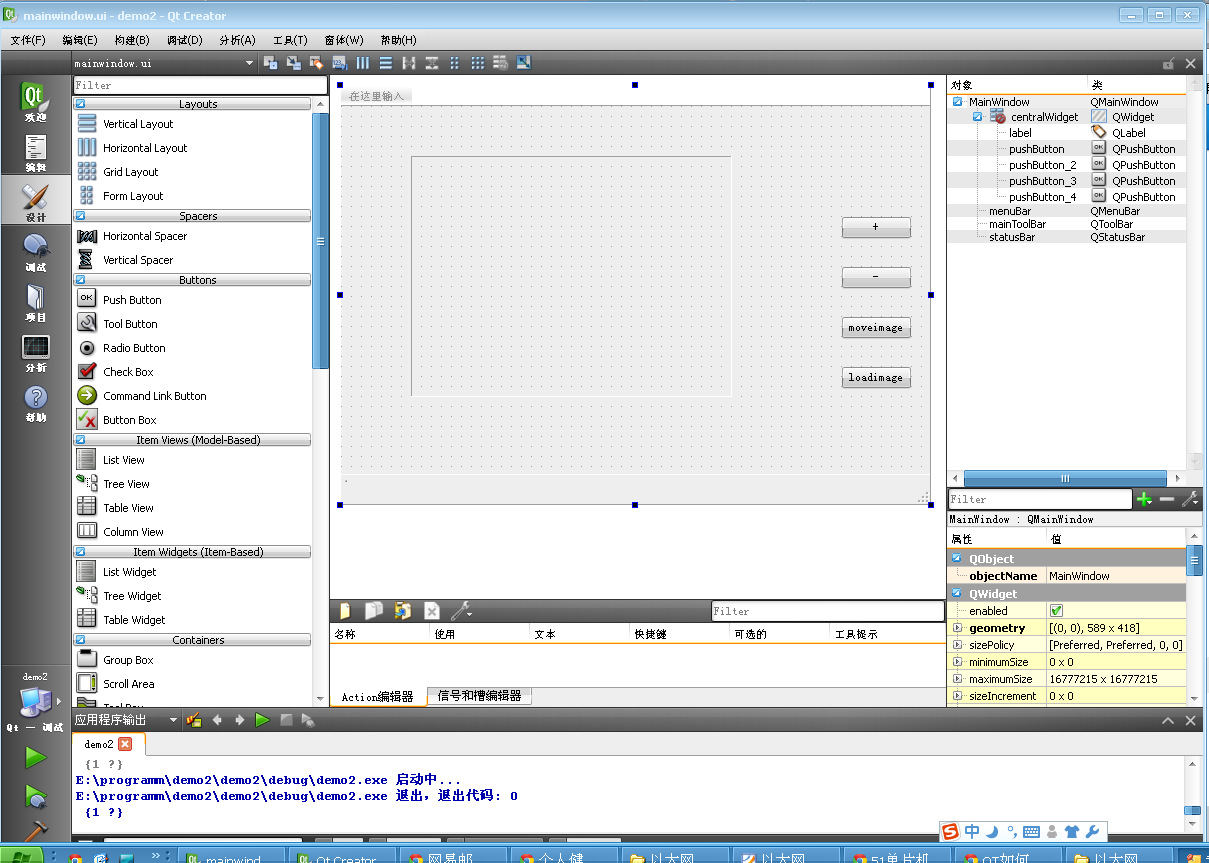Click the Edit Buddies mode icon
The width and height of the screenshot is (1209, 863).
(316, 62)
